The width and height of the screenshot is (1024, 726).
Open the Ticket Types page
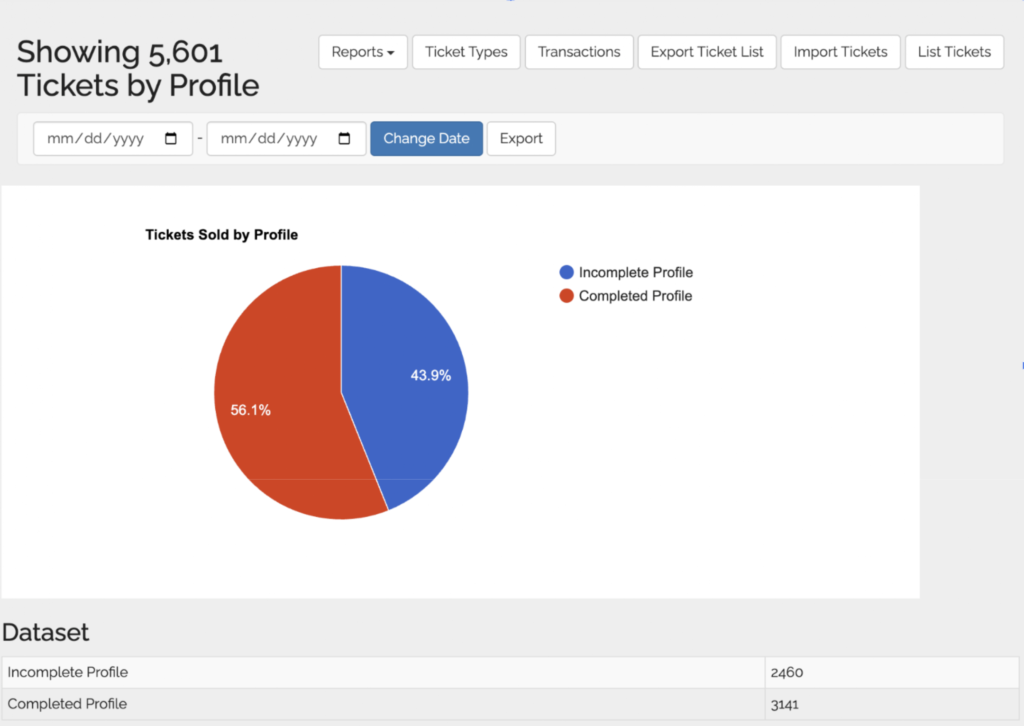pos(466,52)
